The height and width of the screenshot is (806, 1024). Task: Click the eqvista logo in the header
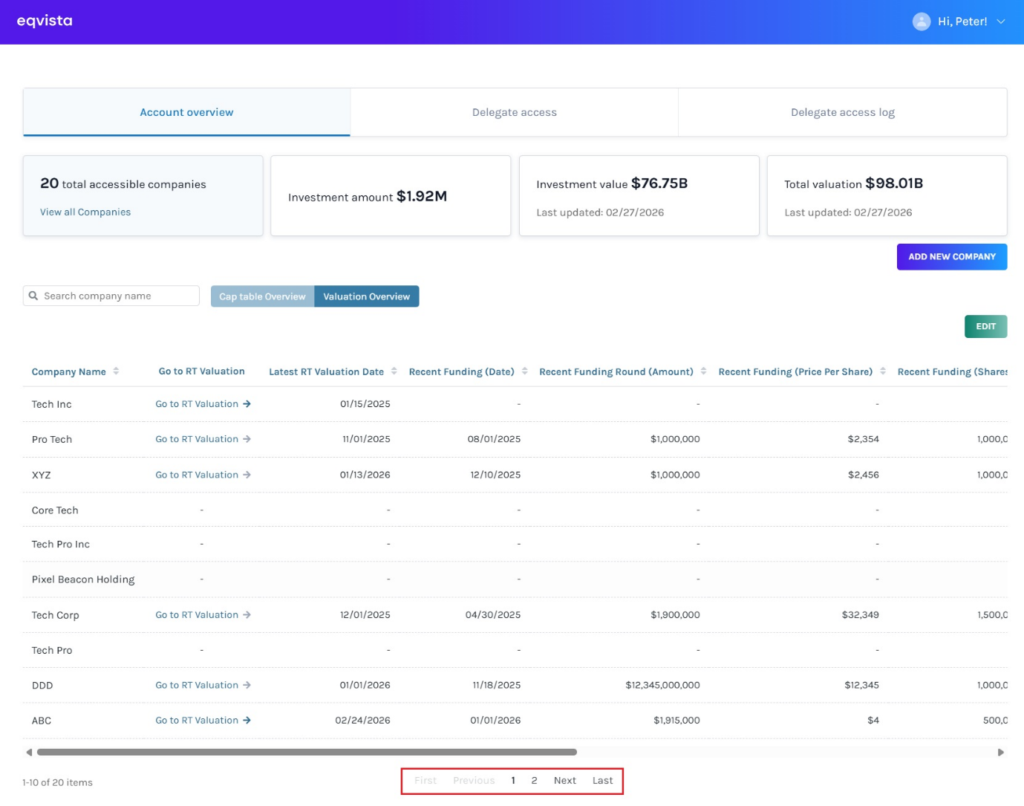[x=44, y=20]
